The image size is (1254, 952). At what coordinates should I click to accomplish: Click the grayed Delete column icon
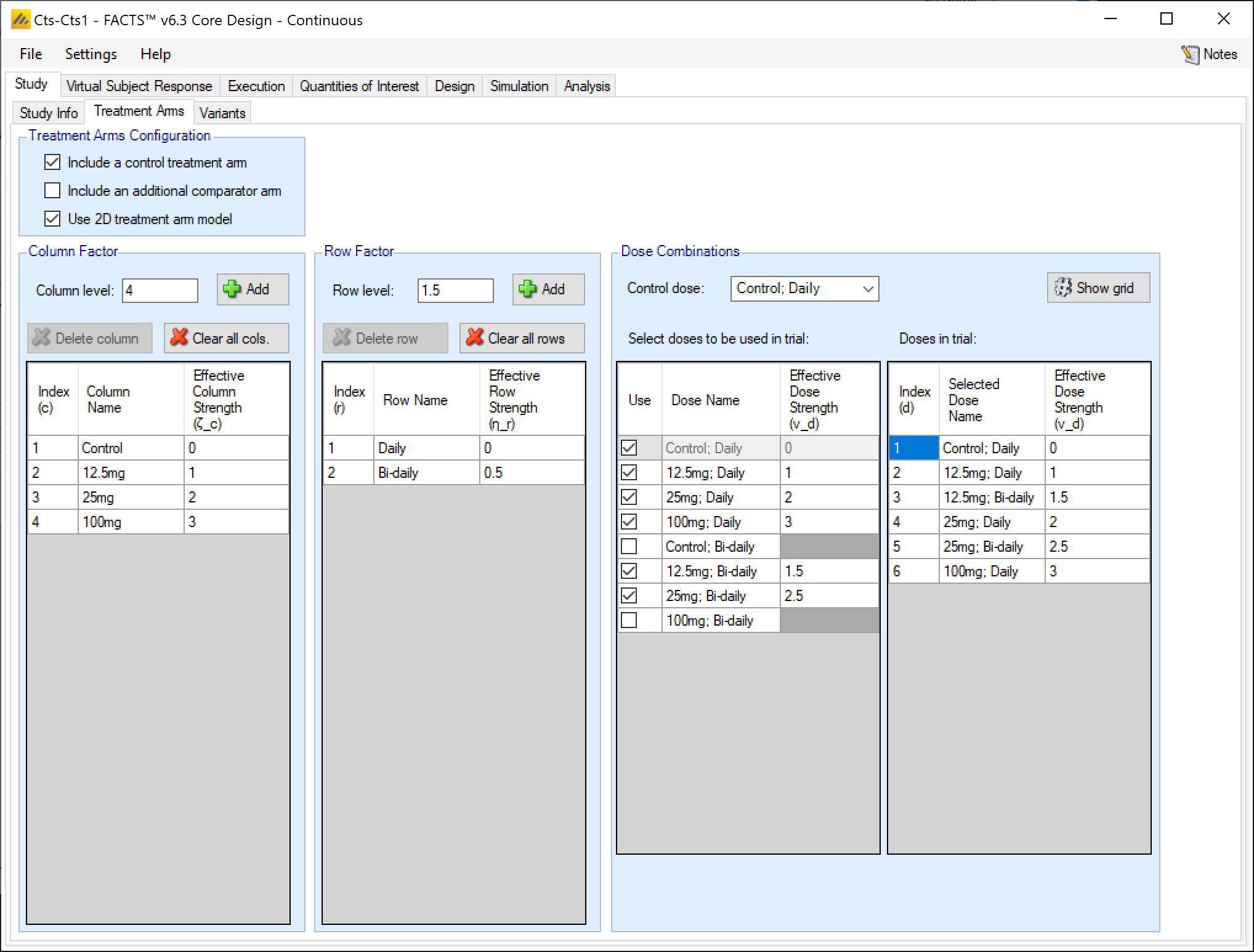click(41, 338)
